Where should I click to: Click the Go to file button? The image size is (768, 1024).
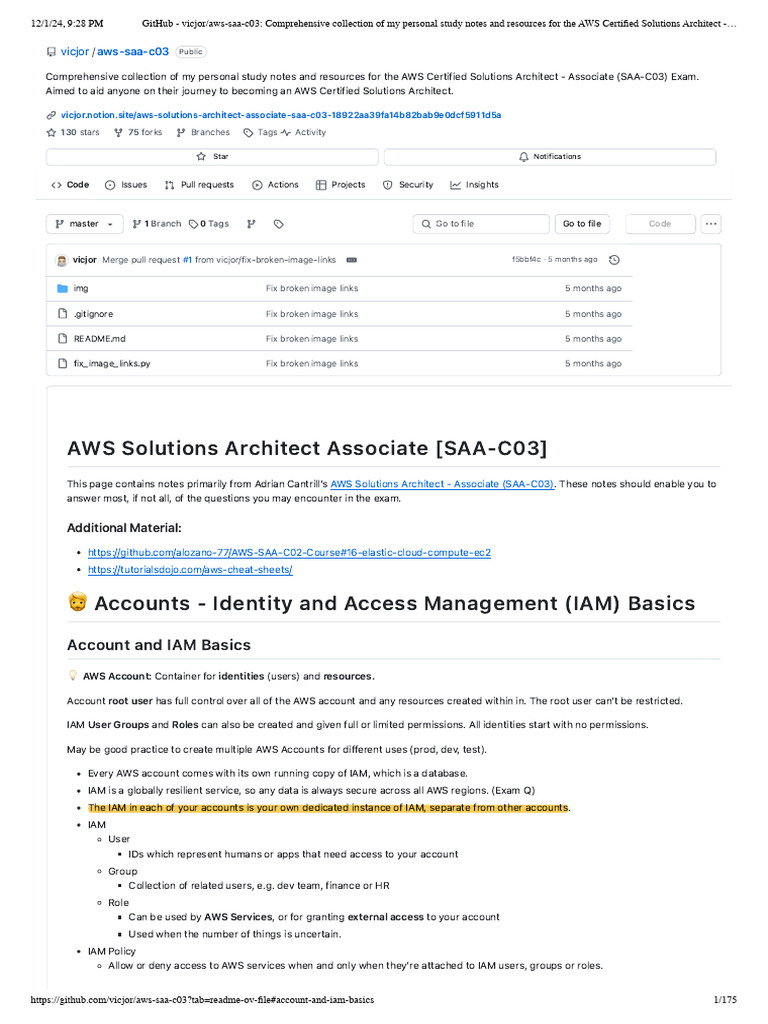582,224
